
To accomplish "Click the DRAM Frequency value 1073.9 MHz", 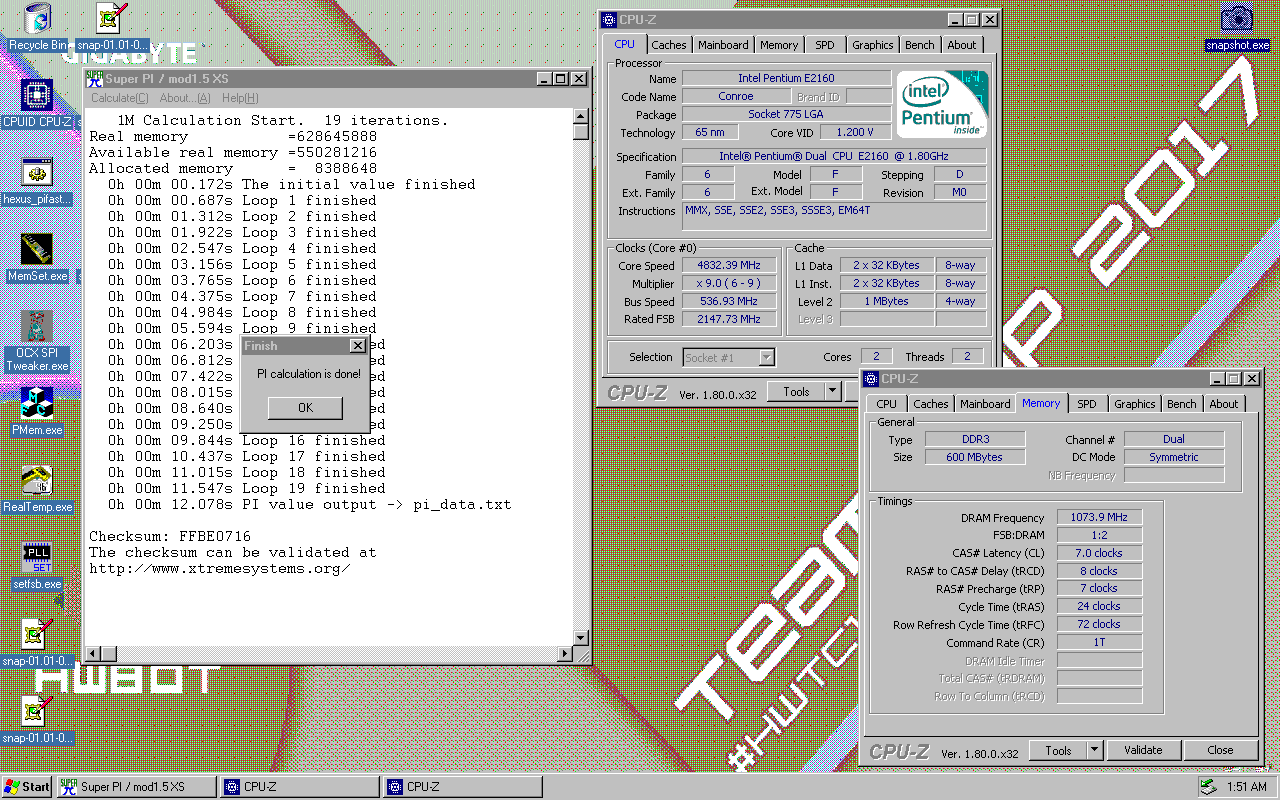I will click(1100, 518).
